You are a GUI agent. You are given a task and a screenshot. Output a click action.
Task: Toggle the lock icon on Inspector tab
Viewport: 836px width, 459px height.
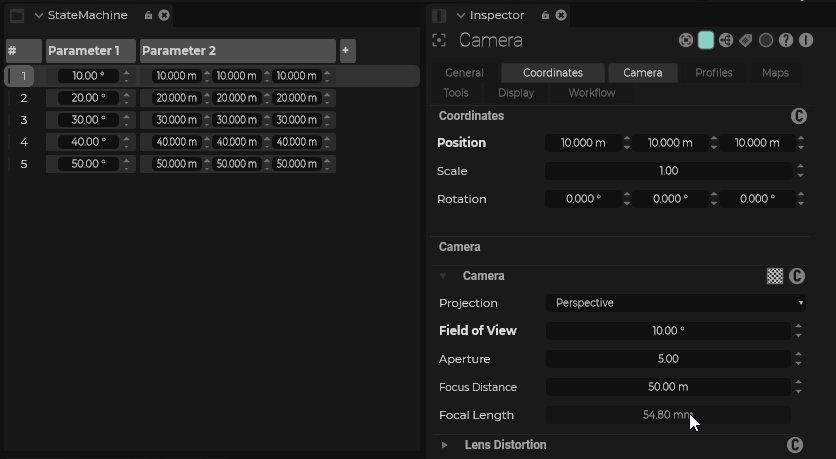(545, 15)
